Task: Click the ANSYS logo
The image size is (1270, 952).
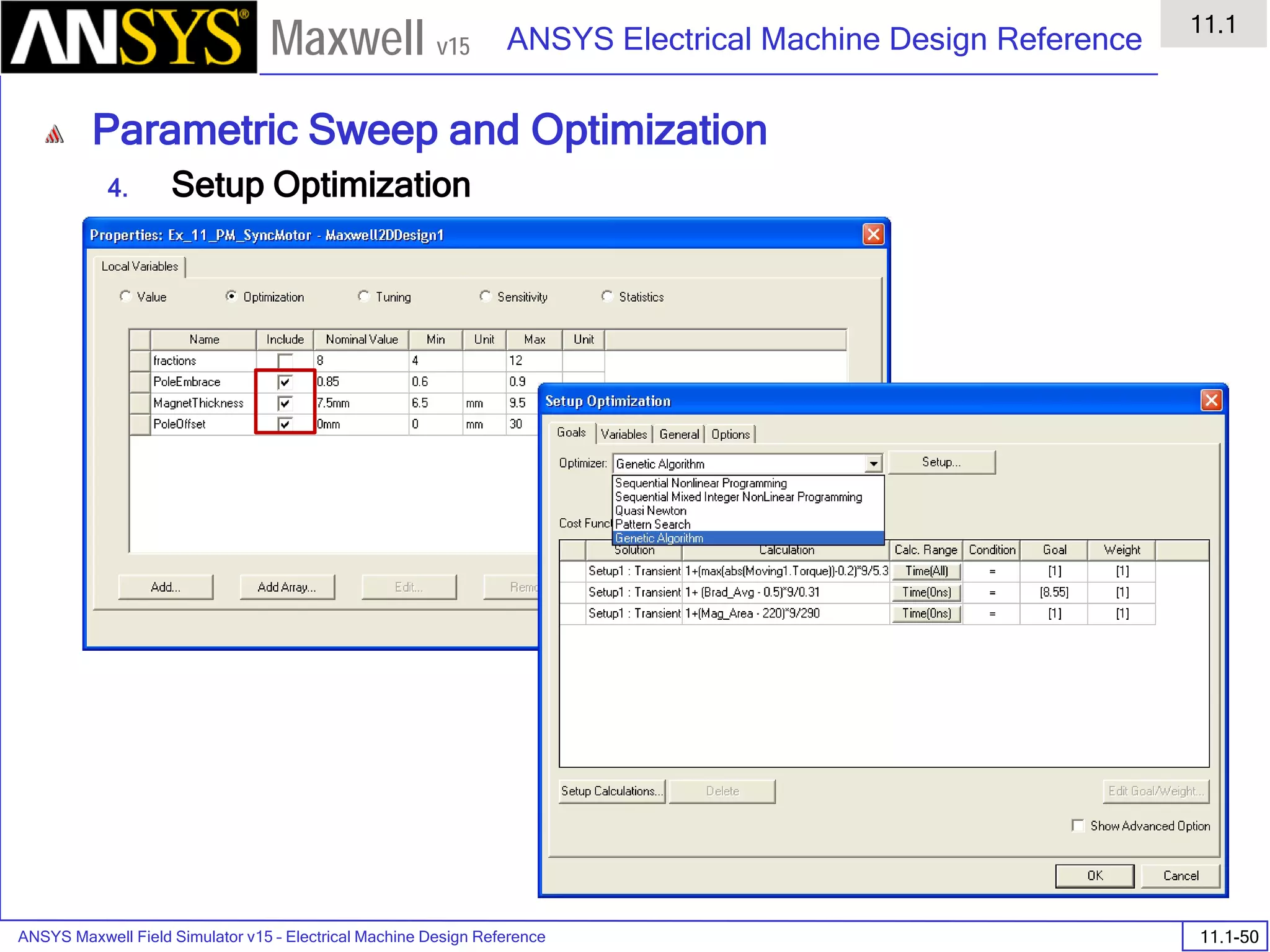Action: (x=129, y=37)
